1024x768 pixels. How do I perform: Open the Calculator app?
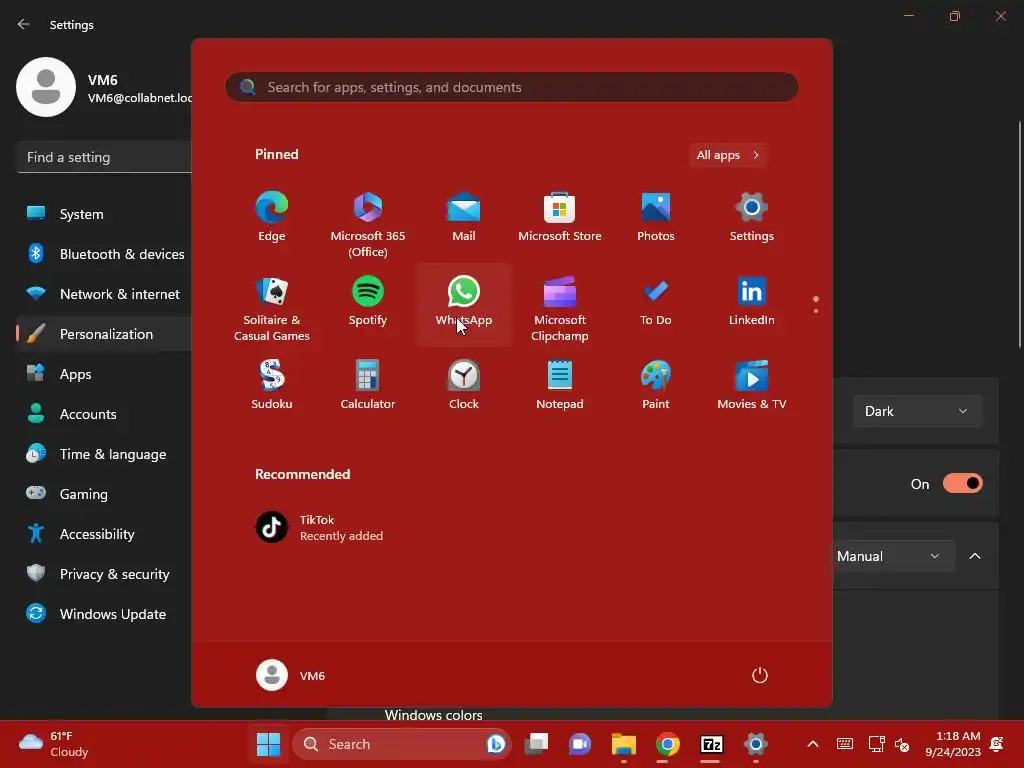point(368,386)
